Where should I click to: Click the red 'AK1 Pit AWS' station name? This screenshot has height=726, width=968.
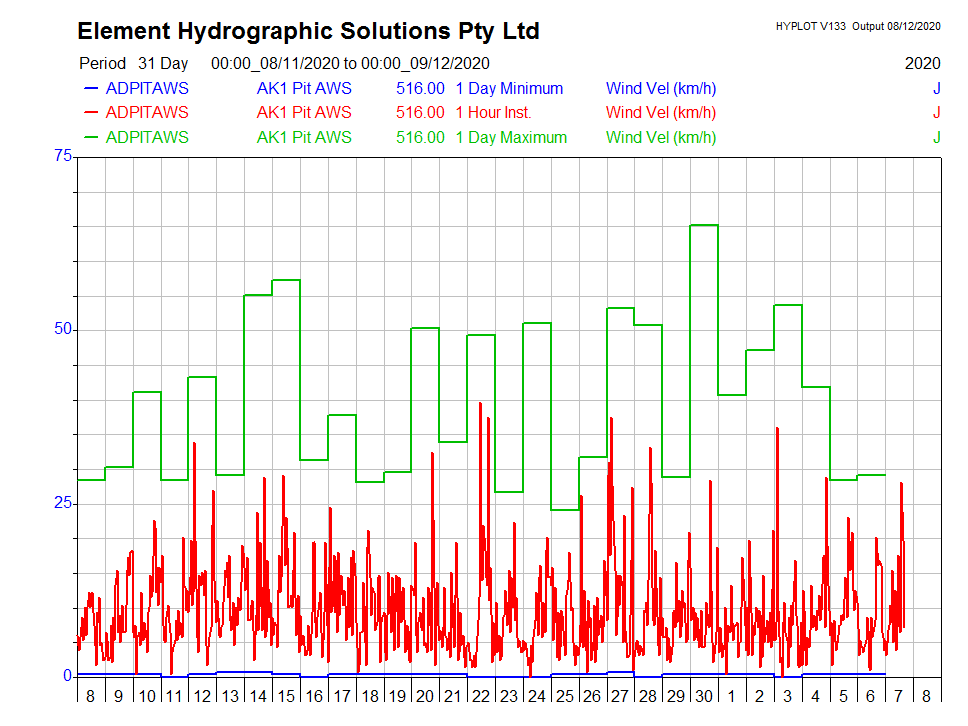(x=304, y=113)
